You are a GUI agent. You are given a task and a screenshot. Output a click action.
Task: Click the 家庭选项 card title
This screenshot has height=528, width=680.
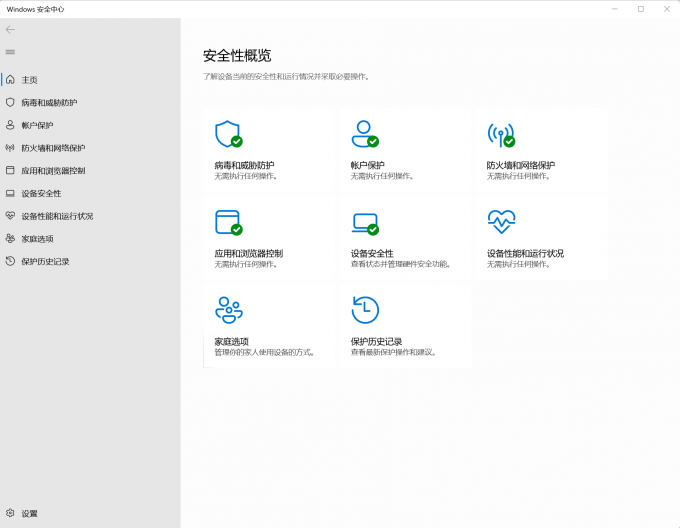[232, 342]
